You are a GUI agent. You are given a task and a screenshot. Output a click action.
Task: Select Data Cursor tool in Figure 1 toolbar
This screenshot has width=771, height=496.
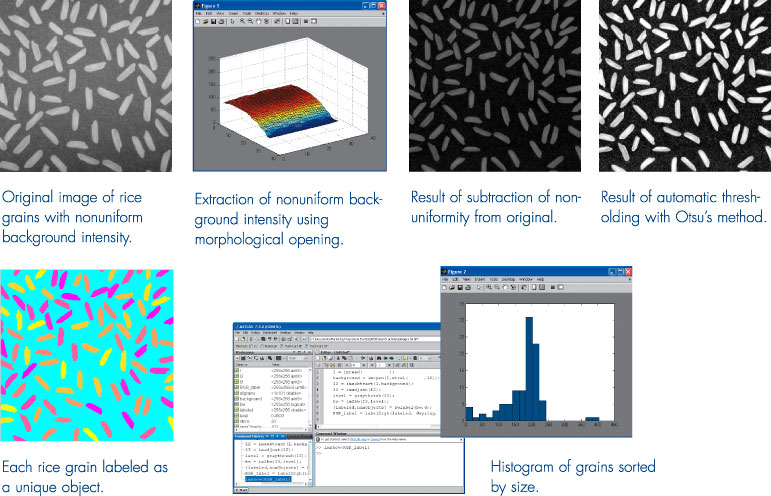point(277,22)
